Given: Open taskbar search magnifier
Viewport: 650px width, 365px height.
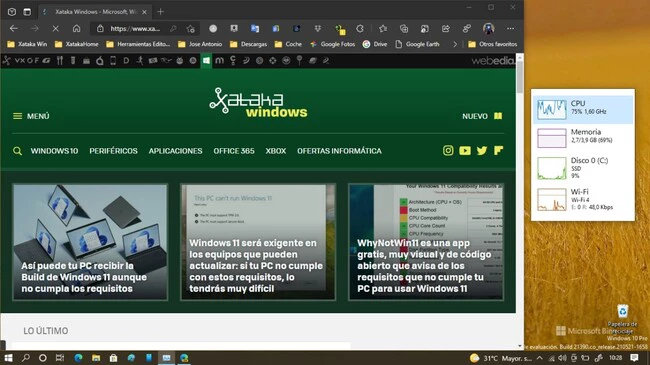Looking at the screenshot, I should click(26, 358).
